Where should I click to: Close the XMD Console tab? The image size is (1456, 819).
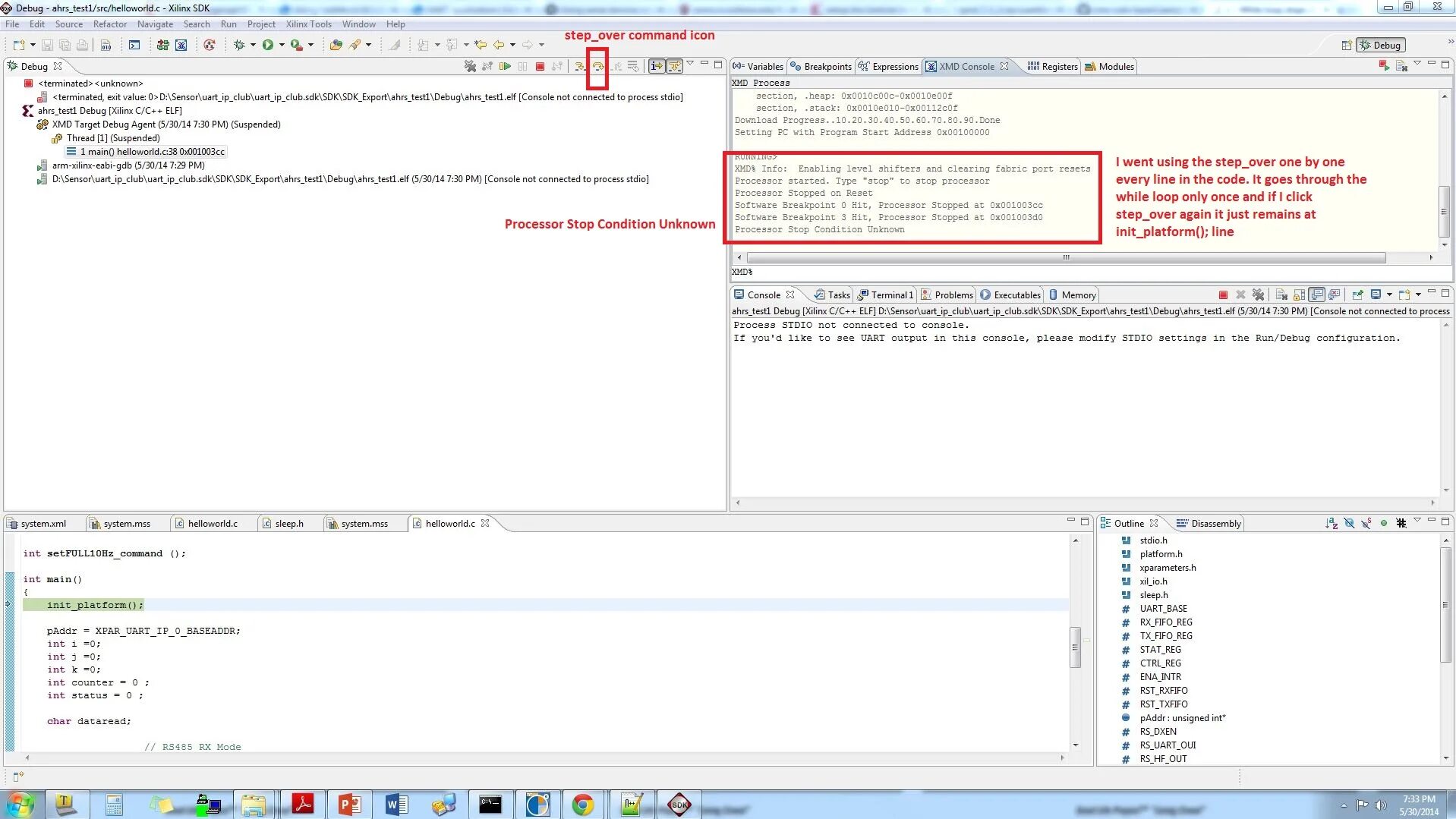point(1004,66)
